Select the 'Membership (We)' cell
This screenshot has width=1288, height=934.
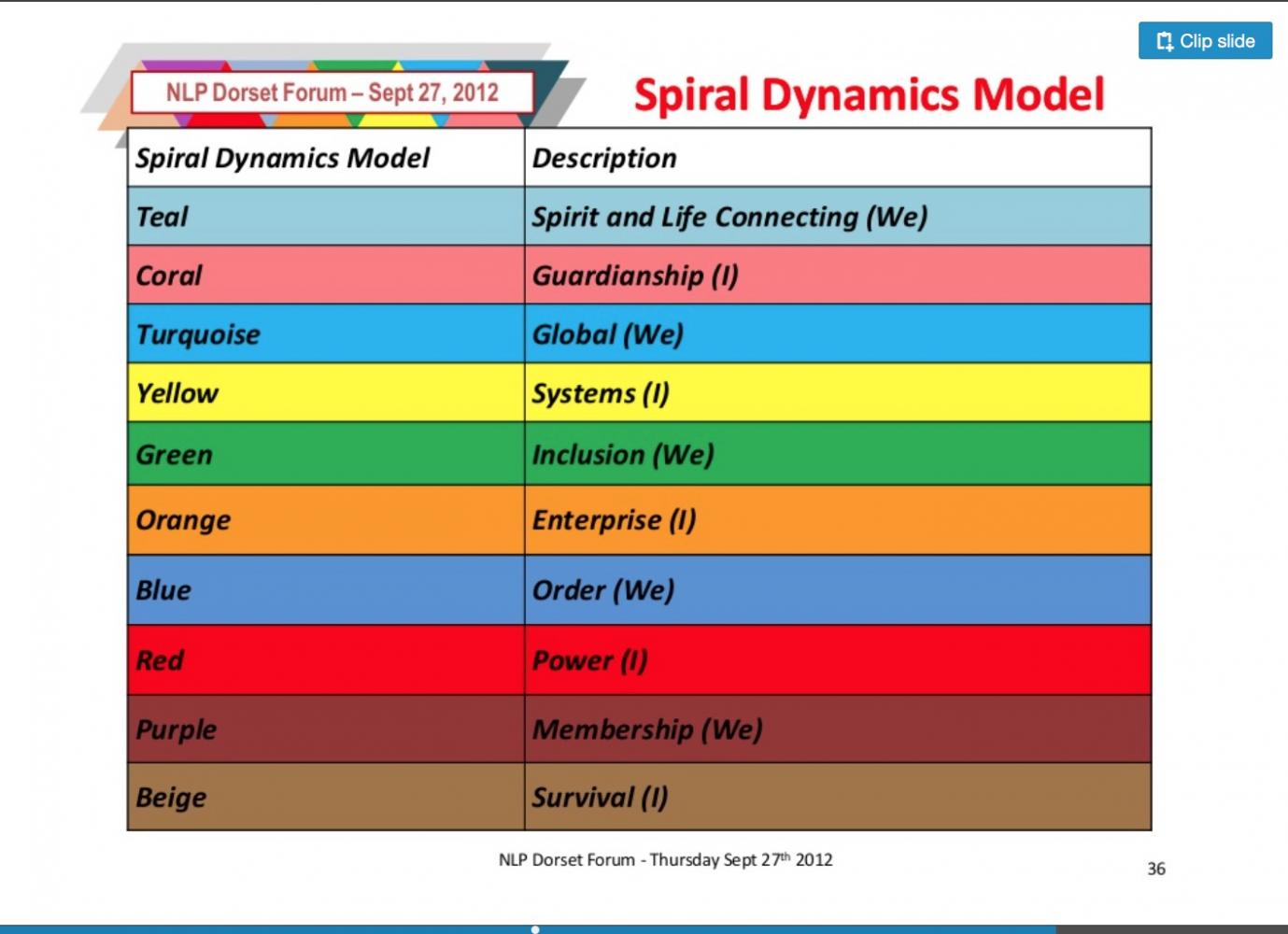[838, 729]
